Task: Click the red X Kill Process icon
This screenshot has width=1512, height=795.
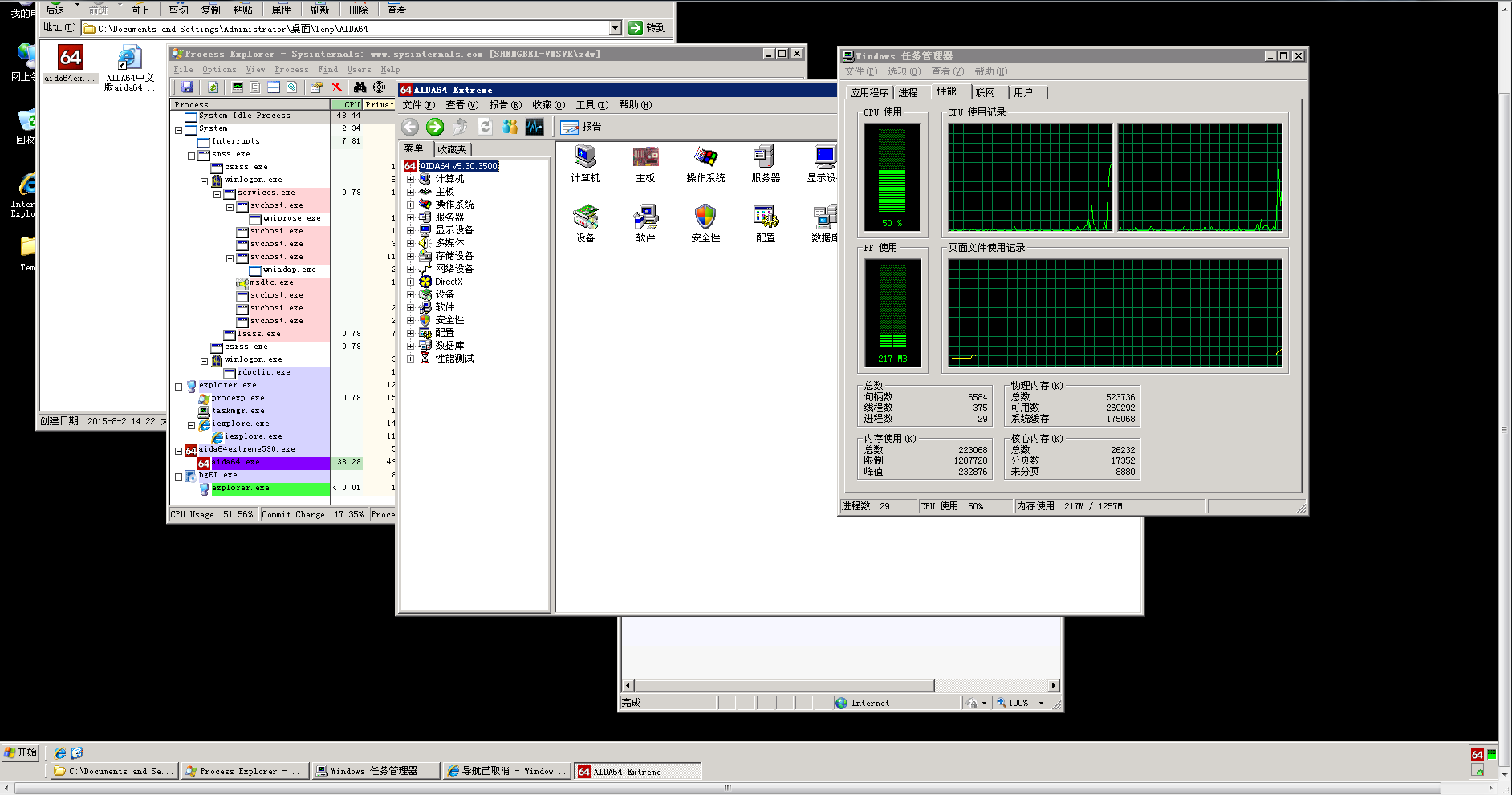Action: tap(336, 87)
